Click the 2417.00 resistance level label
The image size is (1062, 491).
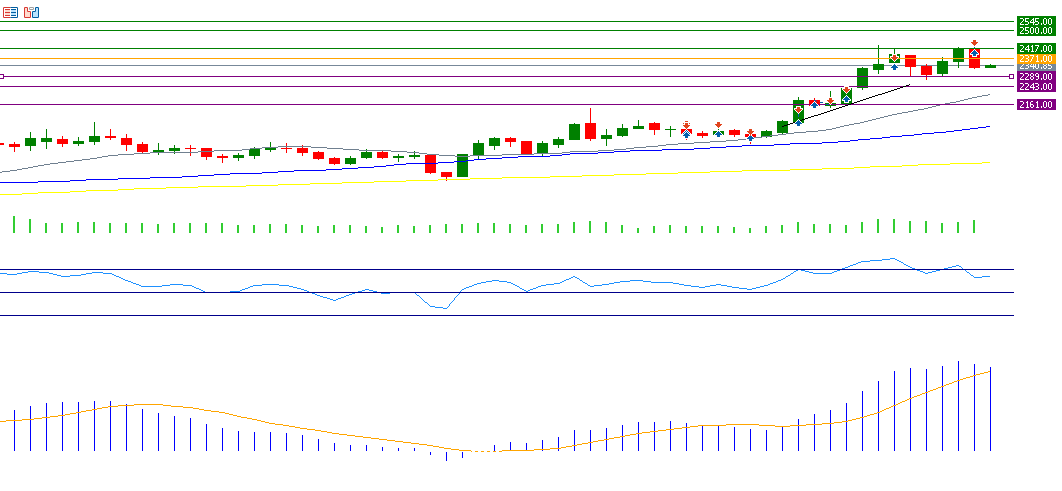1035,48
